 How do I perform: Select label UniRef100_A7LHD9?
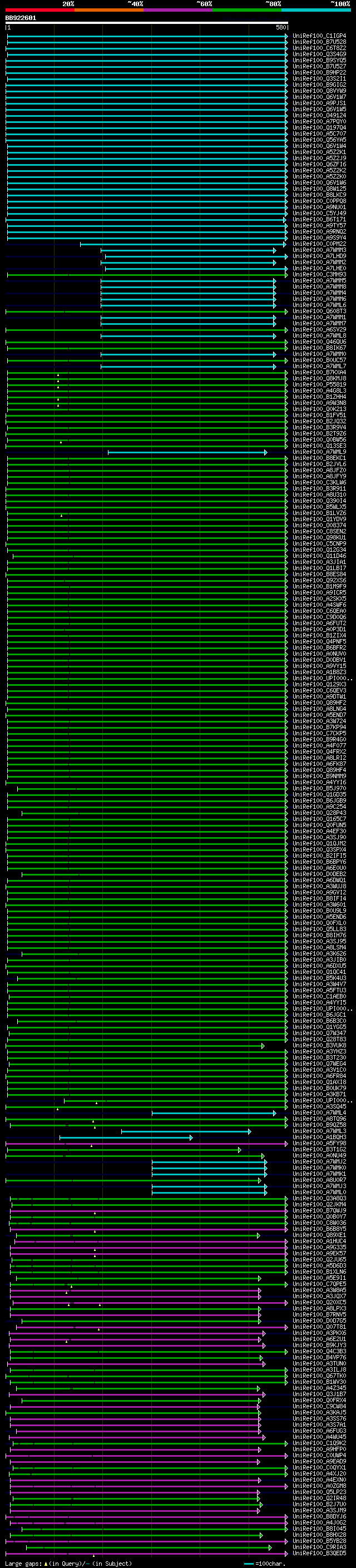(x=319, y=256)
